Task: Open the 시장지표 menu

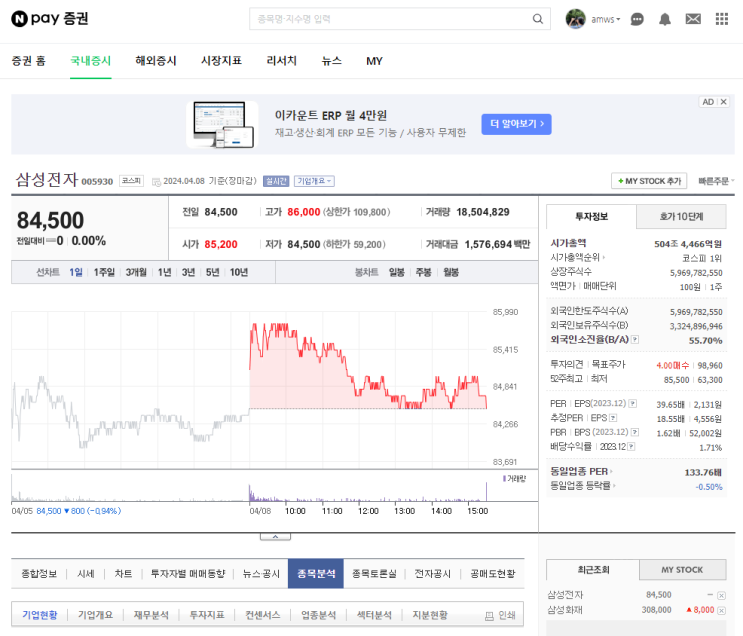Action: click(221, 61)
